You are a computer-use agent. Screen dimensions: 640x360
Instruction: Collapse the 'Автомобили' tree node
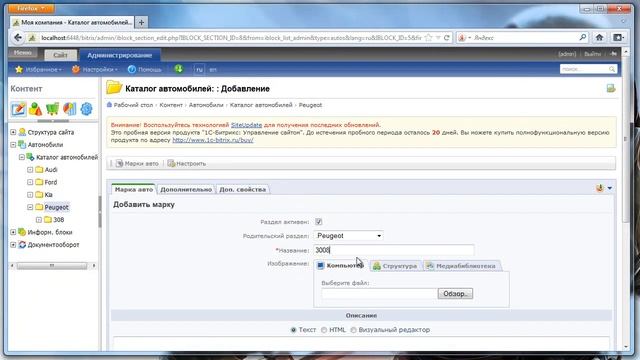[x=13, y=144]
